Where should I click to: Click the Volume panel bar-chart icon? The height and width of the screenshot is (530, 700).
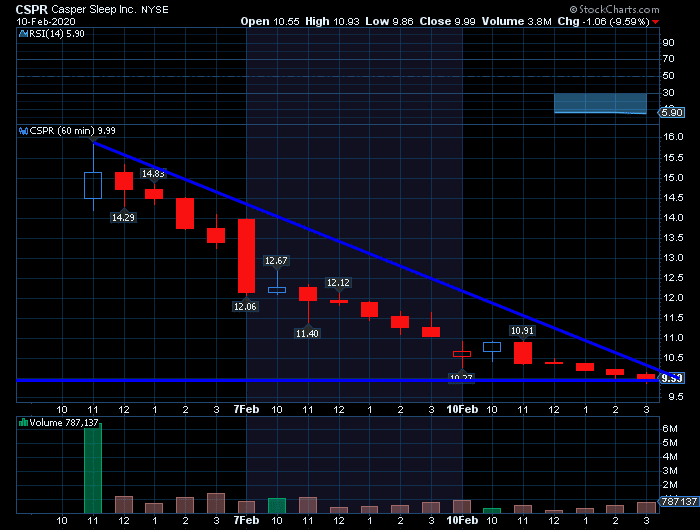[23, 422]
